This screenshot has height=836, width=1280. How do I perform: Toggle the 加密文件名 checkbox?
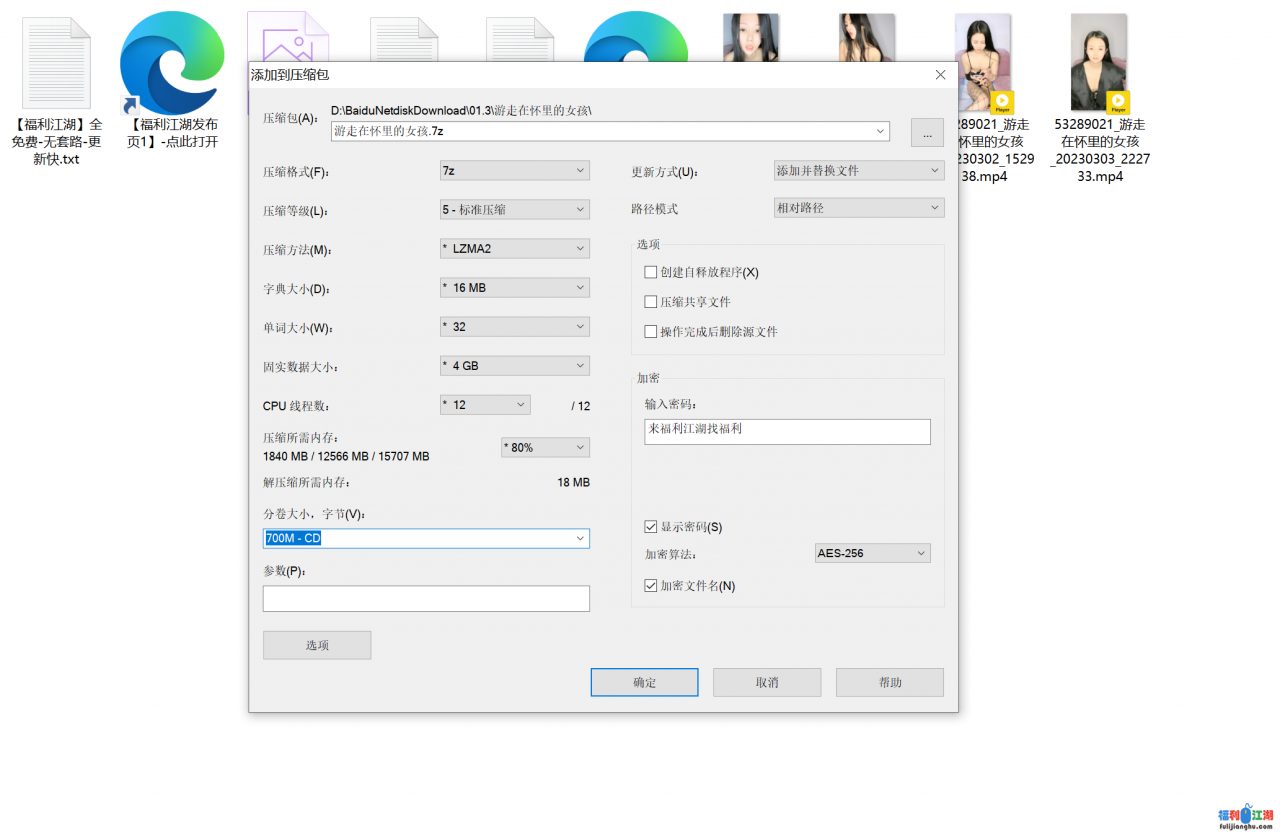(651, 586)
